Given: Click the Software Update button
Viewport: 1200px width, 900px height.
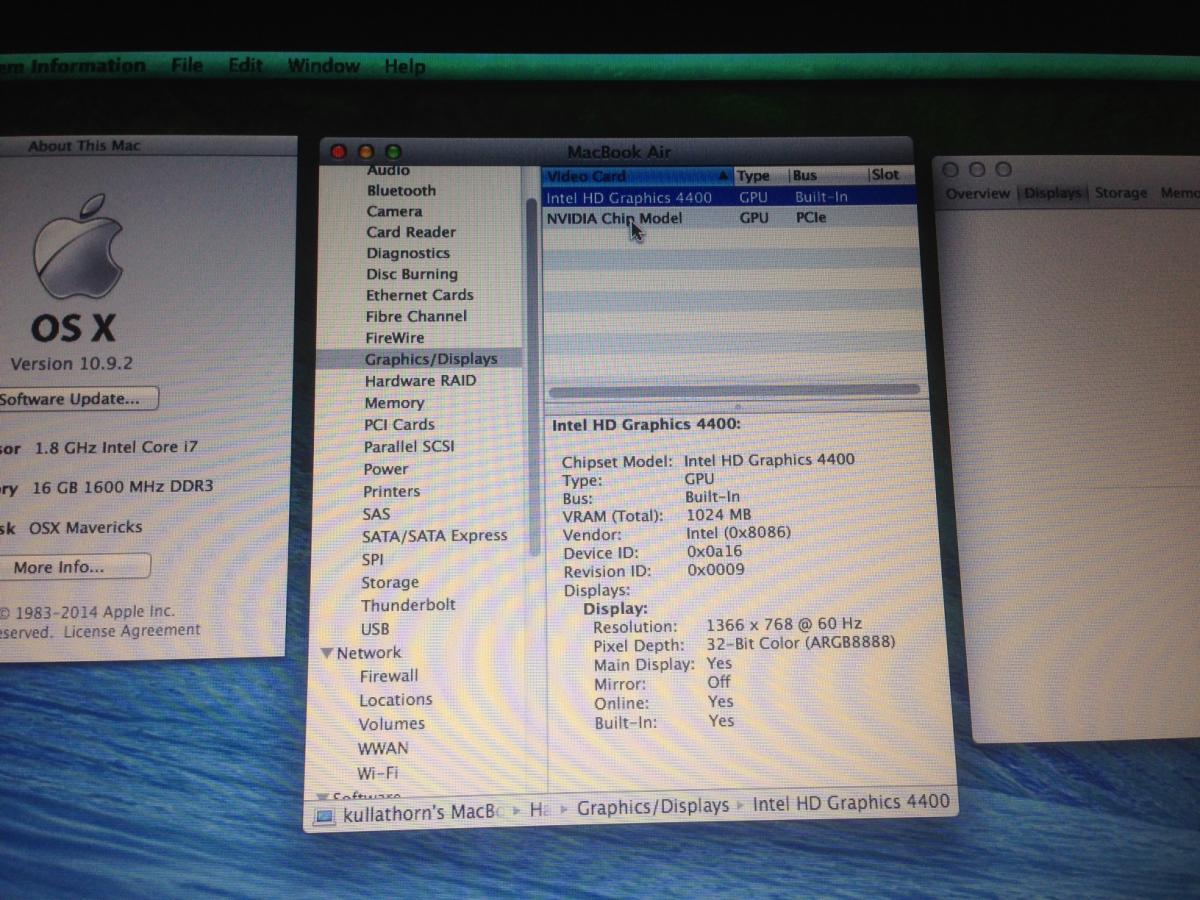Looking at the screenshot, I should click(75, 399).
